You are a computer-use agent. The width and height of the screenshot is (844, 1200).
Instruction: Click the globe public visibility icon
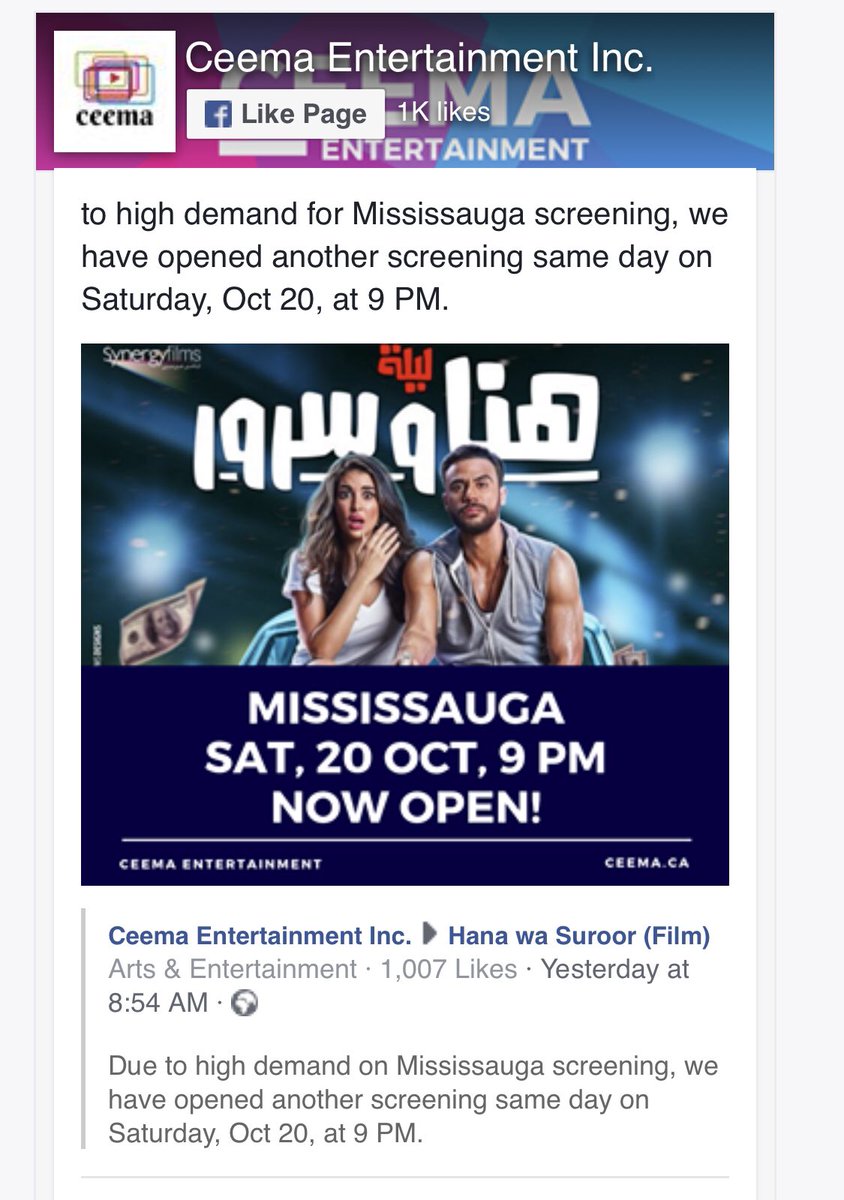(245, 1004)
